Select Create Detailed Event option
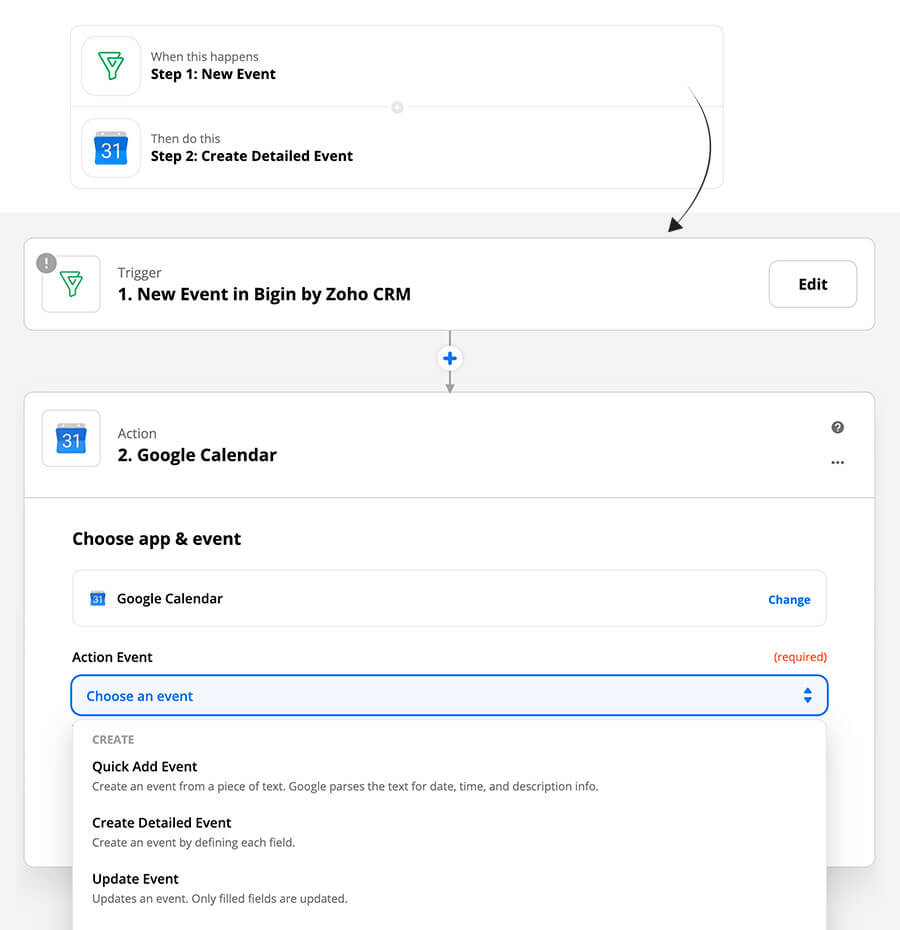900x930 pixels. (x=162, y=822)
